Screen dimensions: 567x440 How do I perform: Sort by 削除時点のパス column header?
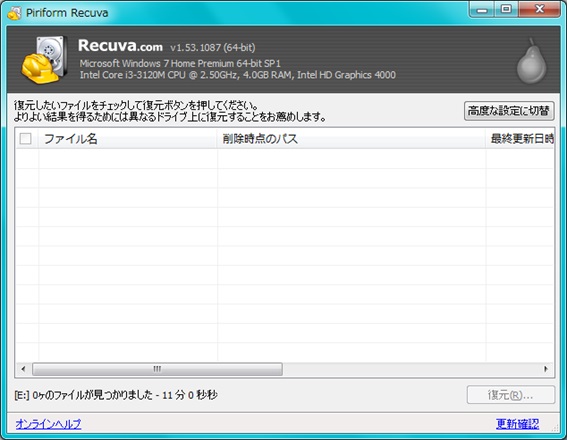351,138
